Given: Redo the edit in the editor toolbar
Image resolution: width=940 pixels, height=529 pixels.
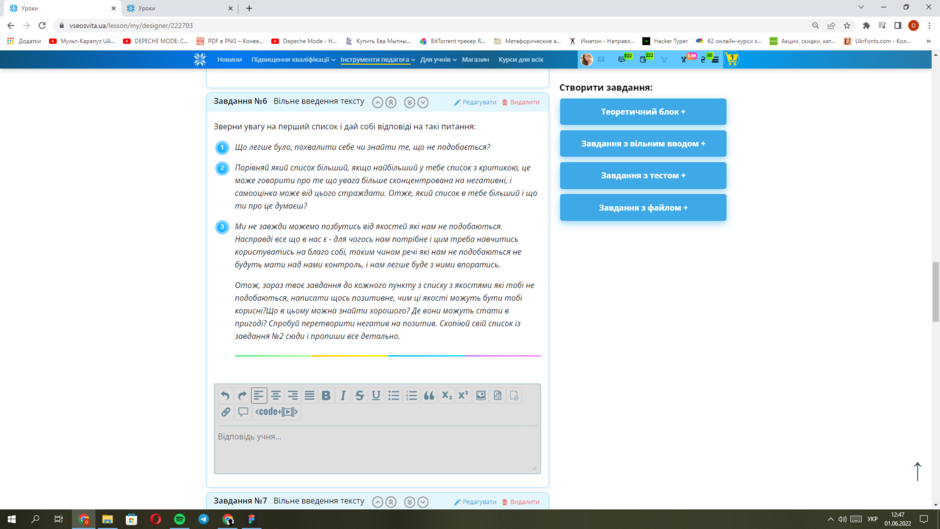Looking at the screenshot, I should coord(242,395).
